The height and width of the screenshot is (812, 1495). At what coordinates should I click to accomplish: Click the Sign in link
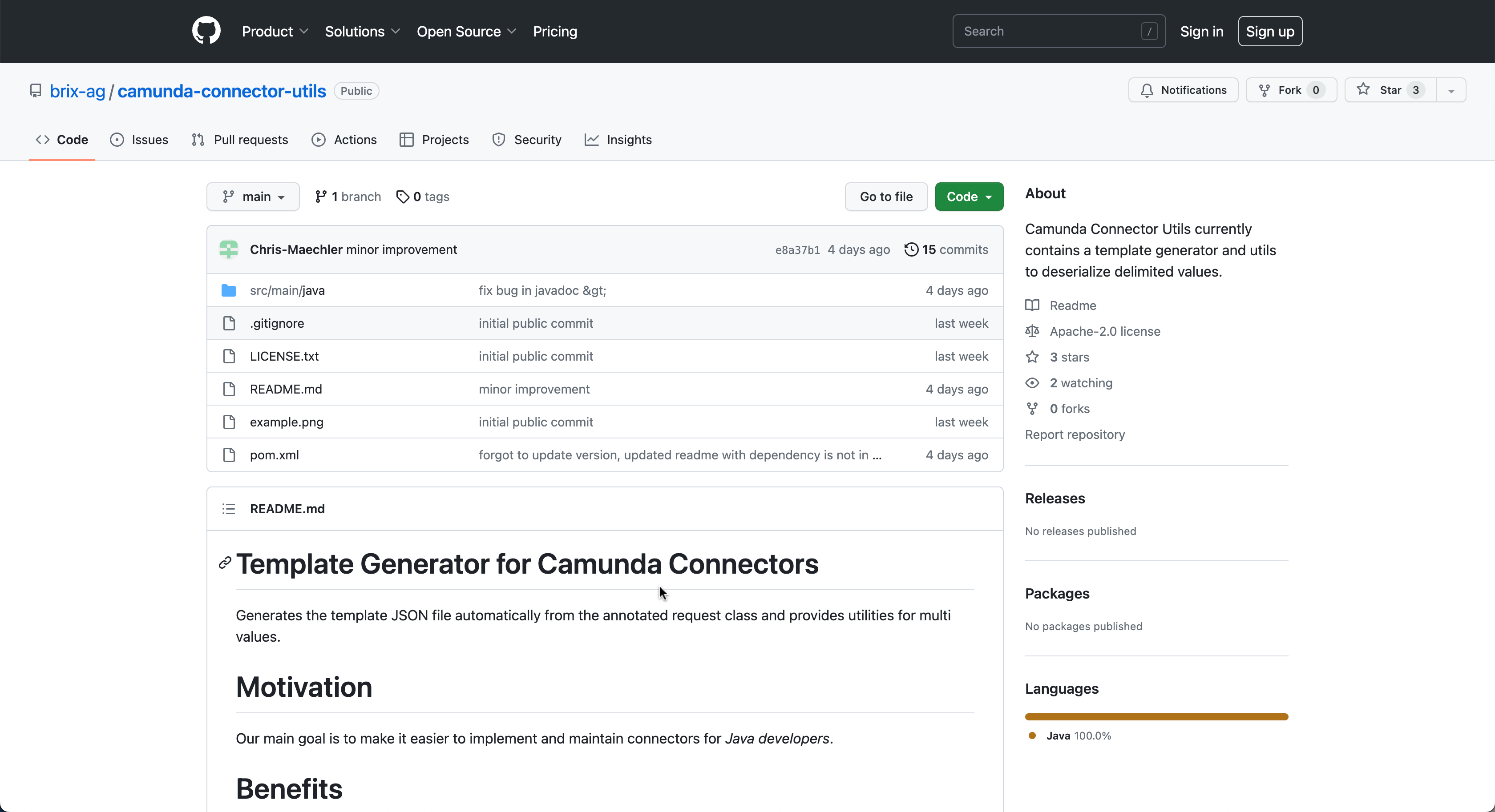tap(1201, 31)
